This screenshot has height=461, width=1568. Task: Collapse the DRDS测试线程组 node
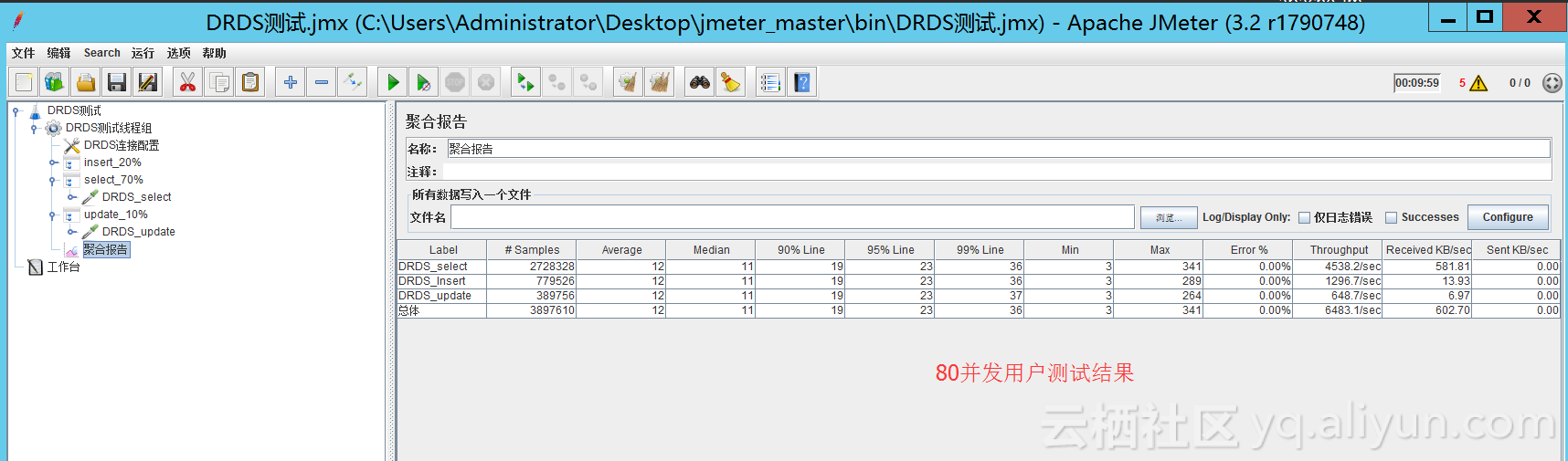(34, 129)
